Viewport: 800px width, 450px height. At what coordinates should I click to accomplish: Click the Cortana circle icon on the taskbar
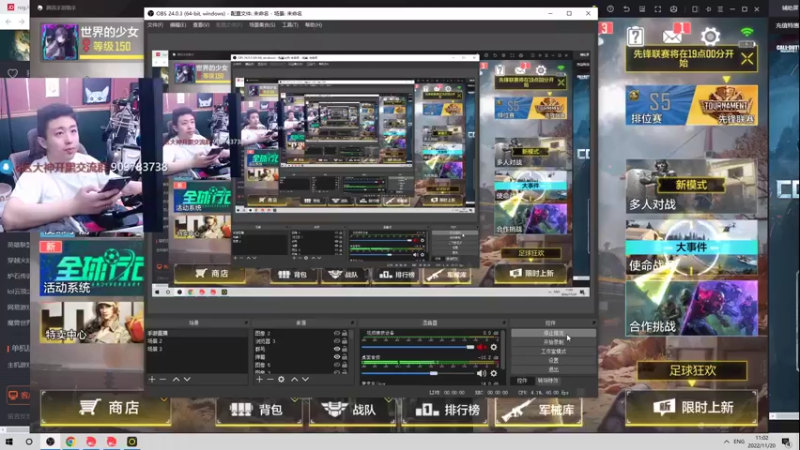click(x=29, y=441)
